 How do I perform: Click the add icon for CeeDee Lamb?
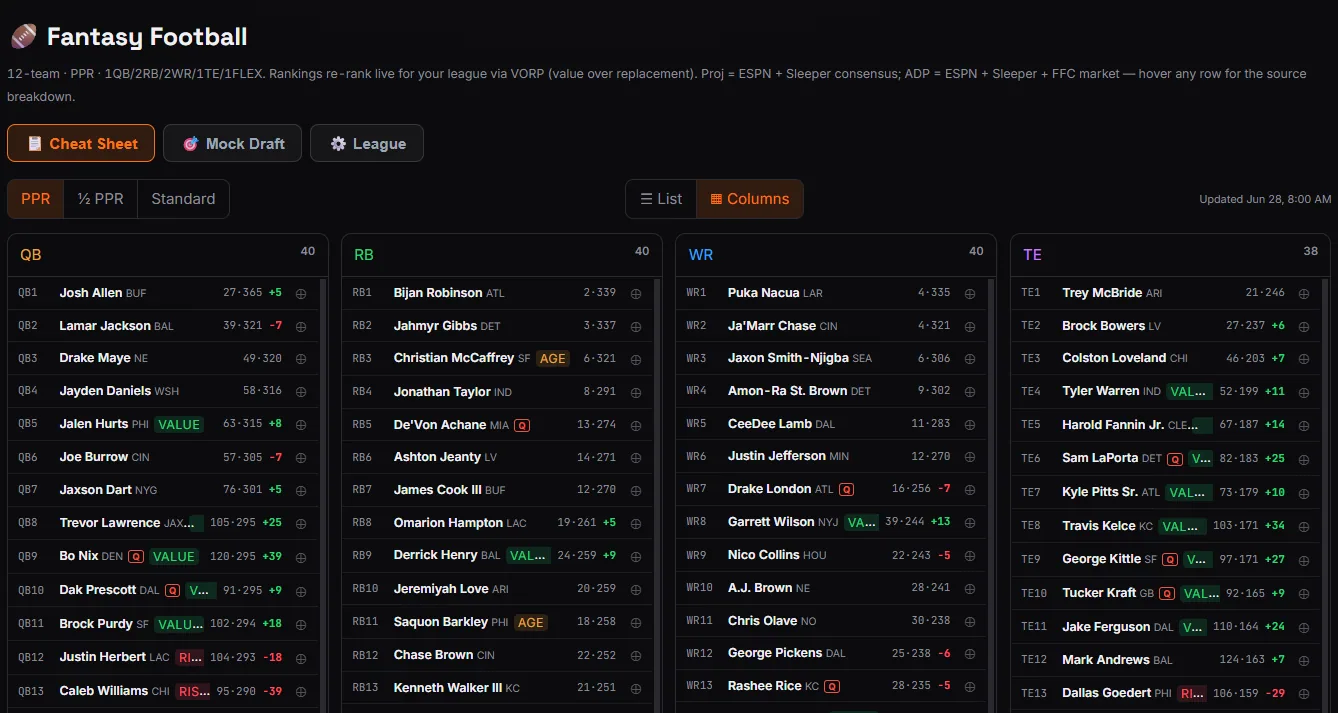pyautogui.click(x=970, y=424)
